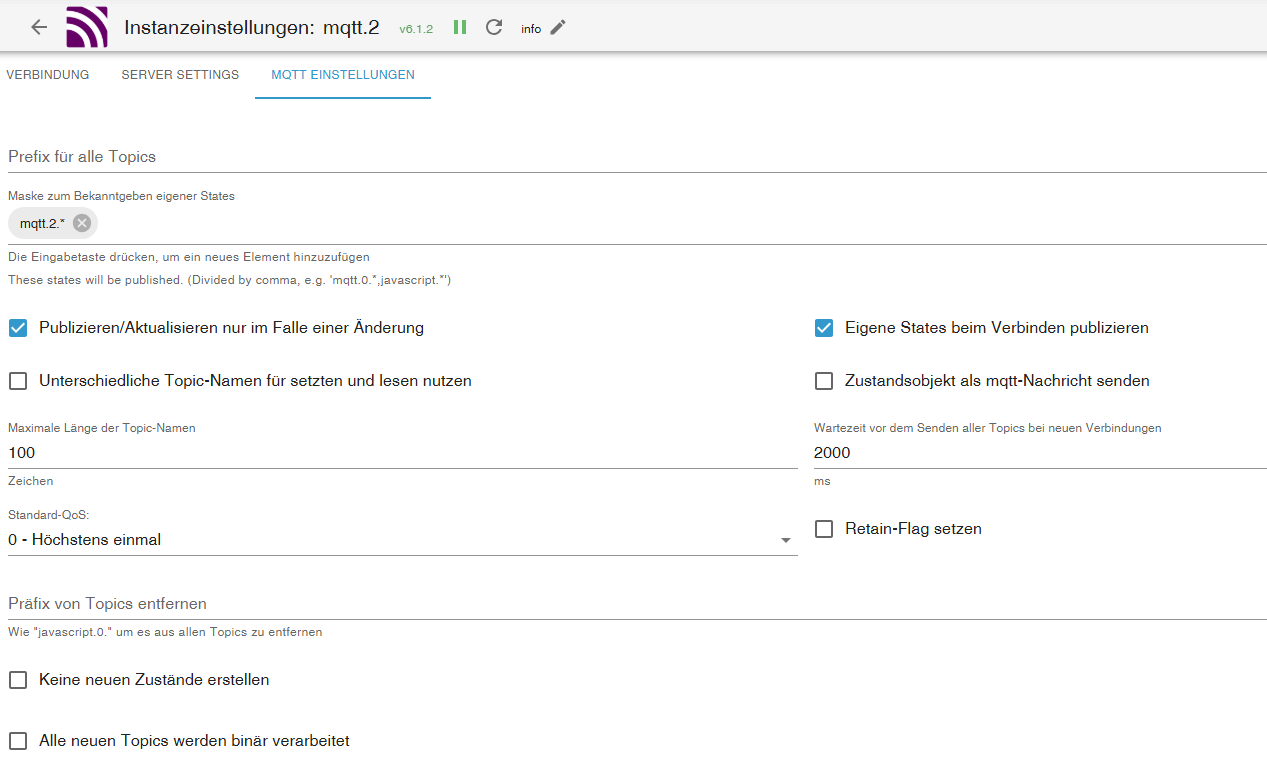Select the MQTT Einstellungen tab
The height and width of the screenshot is (773, 1267).
point(343,75)
